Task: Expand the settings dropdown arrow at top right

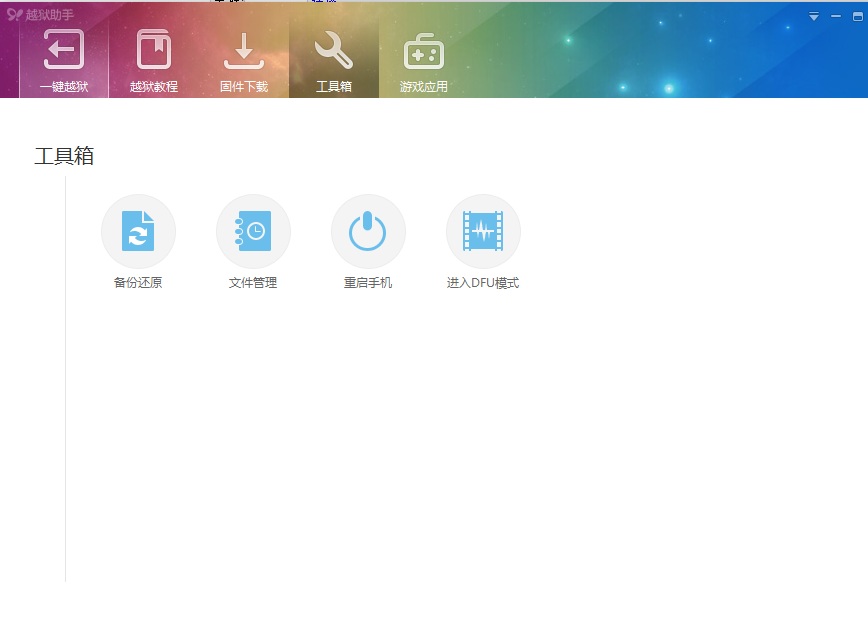Action: tap(813, 14)
